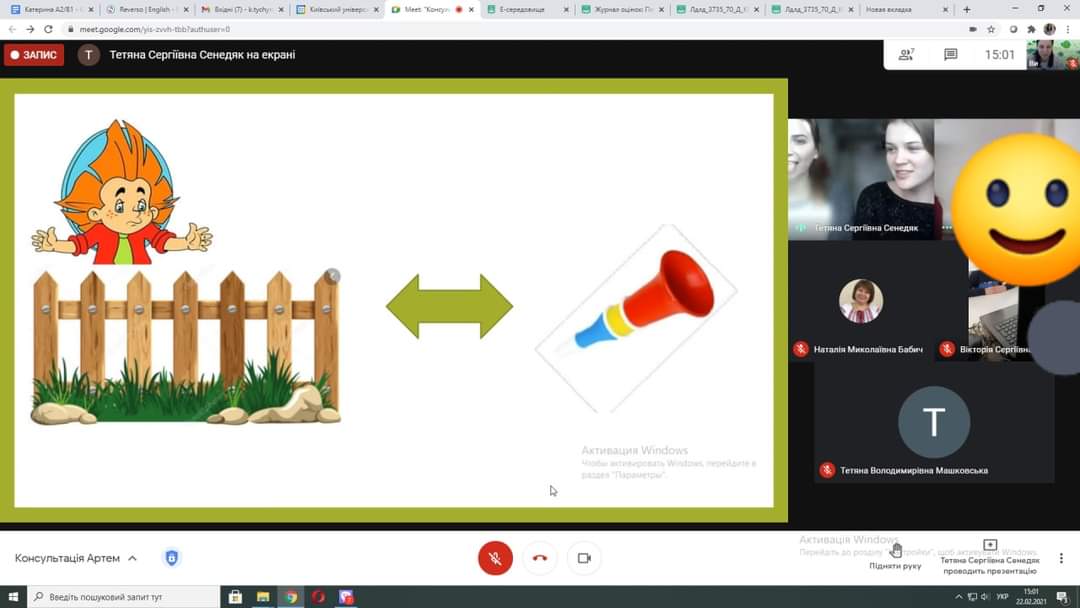Screen dimensions: 1080x608
Task: Click the Windows search box
Action: point(124,597)
